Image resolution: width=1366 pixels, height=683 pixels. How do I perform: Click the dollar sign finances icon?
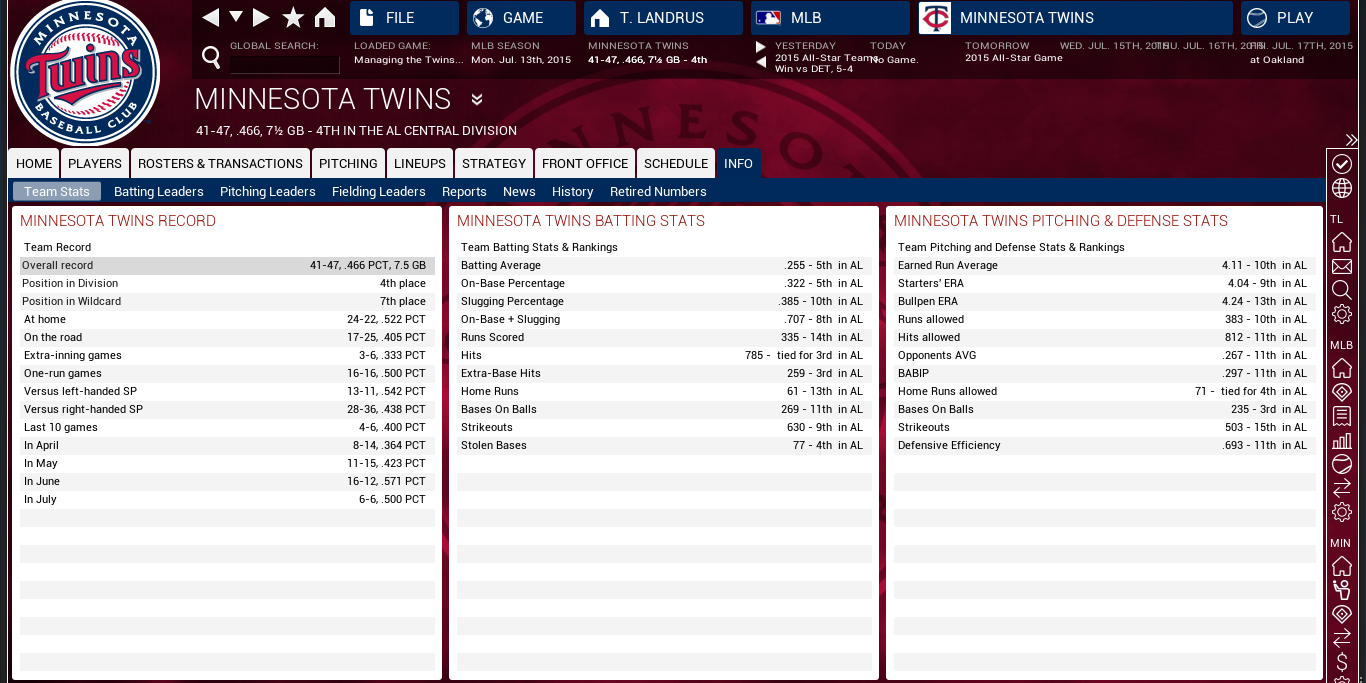pyautogui.click(x=1342, y=662)
